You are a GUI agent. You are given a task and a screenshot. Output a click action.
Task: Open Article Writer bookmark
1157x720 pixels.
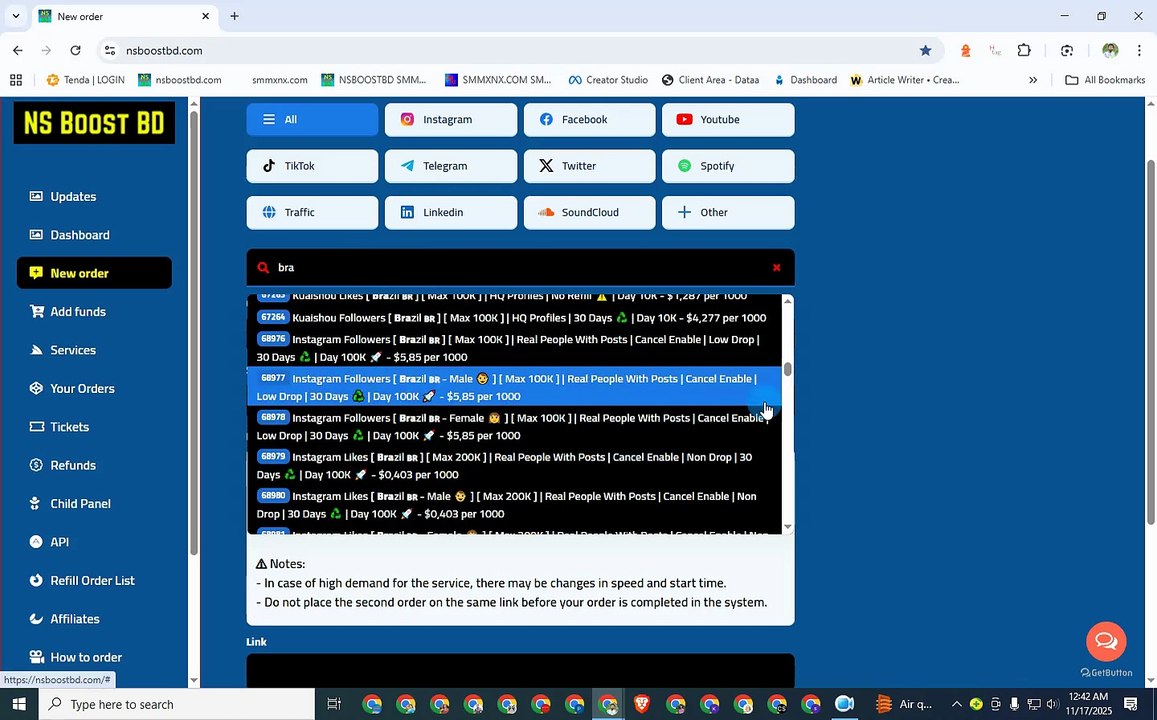point(905,80)
